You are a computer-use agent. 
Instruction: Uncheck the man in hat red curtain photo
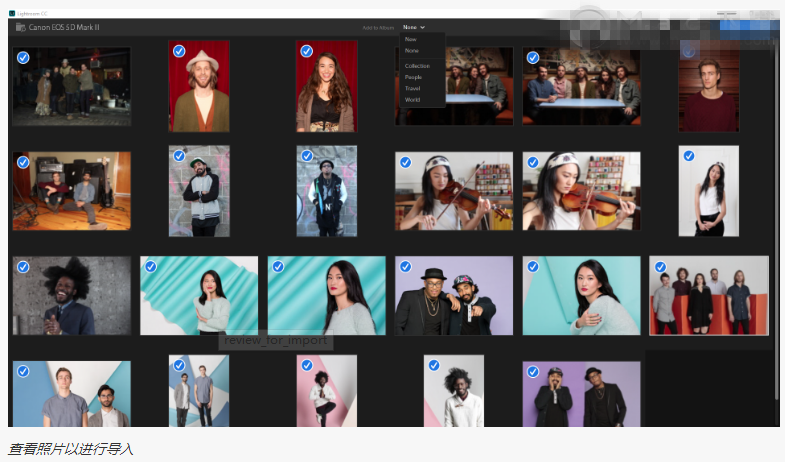[x=179, y=51]
